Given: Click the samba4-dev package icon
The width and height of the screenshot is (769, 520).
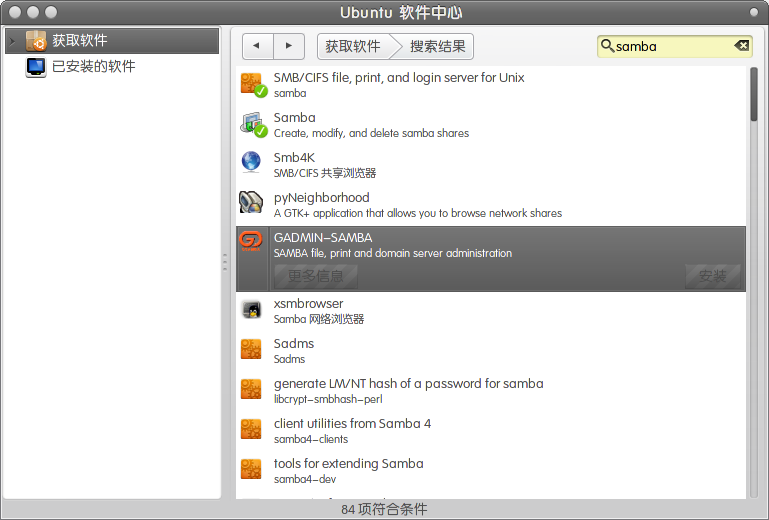Looking at the screenshot, I should coord(251,469).
